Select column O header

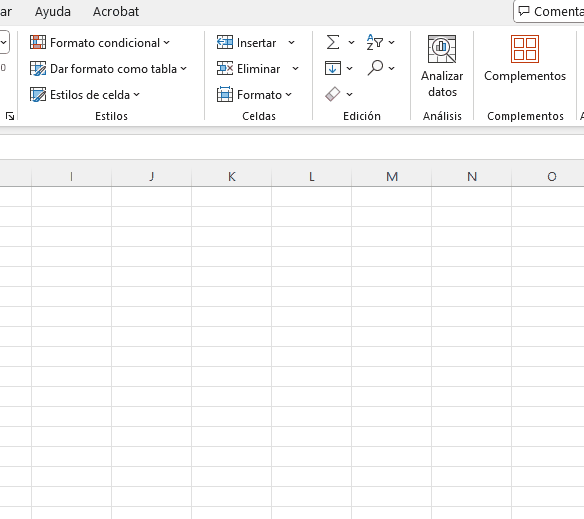[x=548, y=177]
